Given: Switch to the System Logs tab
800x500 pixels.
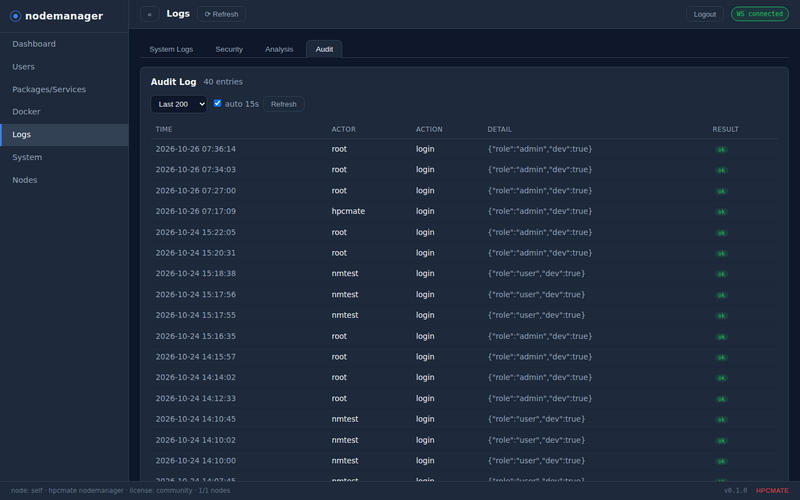Looking at the screenshot, I should pyautogui.click(x=171, y=49).
